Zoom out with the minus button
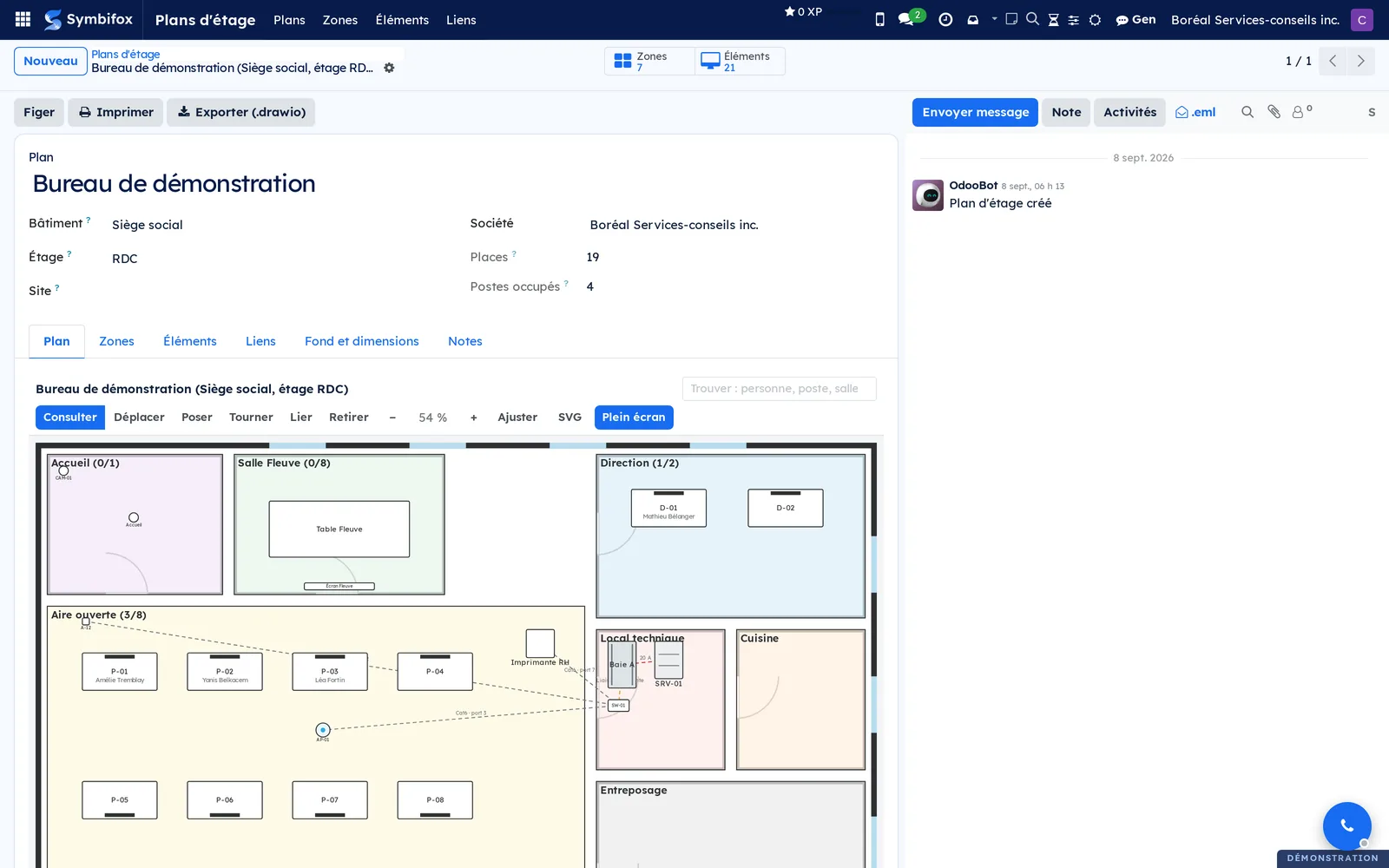1389x868 pixels. point(392,418)
